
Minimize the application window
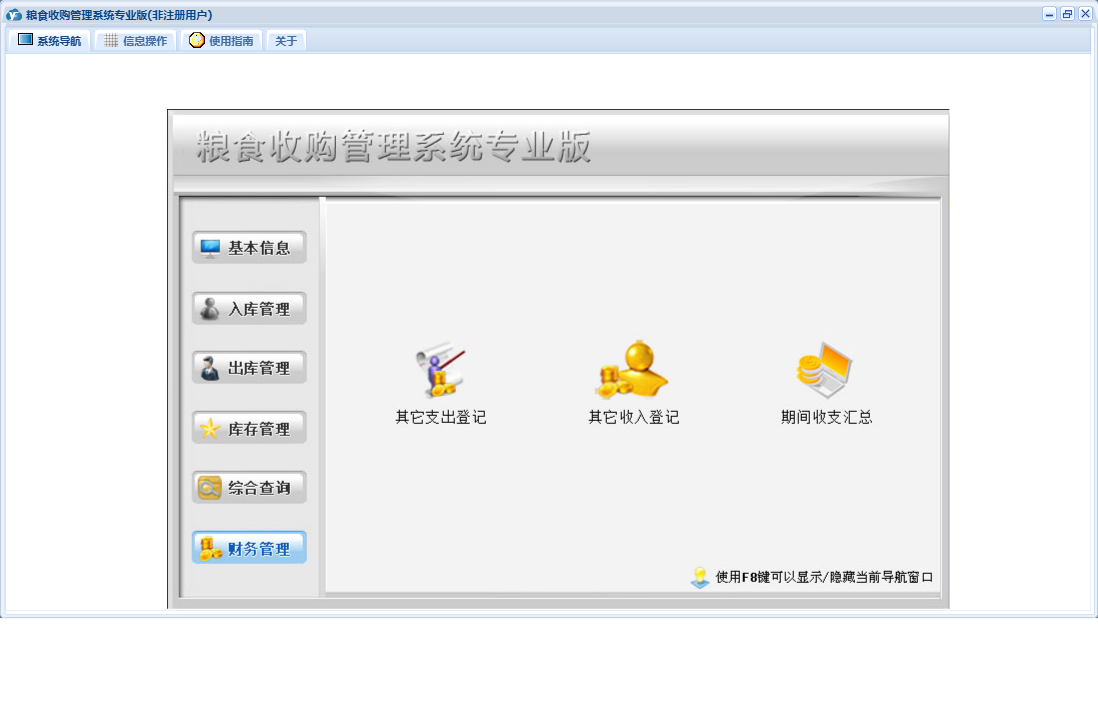tap(1049, 14)
